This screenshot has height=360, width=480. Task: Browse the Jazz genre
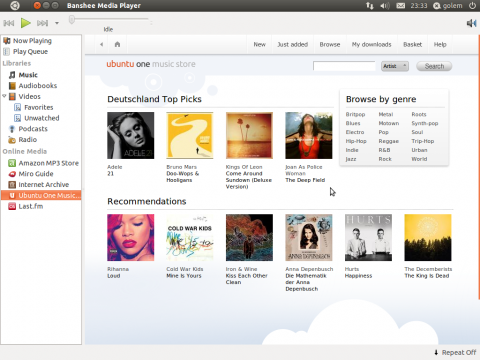[x=351, y=159]
